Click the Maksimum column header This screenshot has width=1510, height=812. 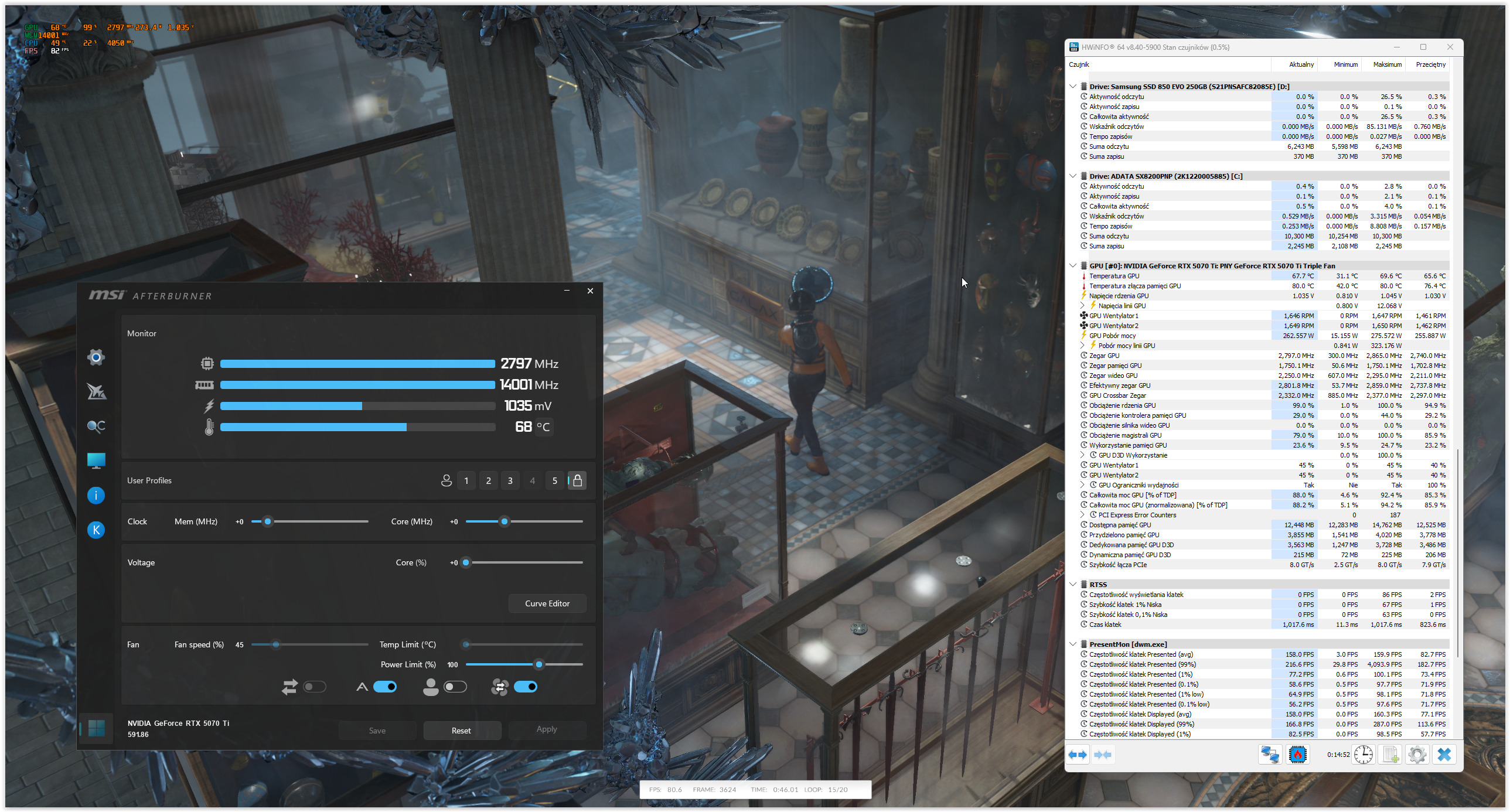click(1387, 64)
